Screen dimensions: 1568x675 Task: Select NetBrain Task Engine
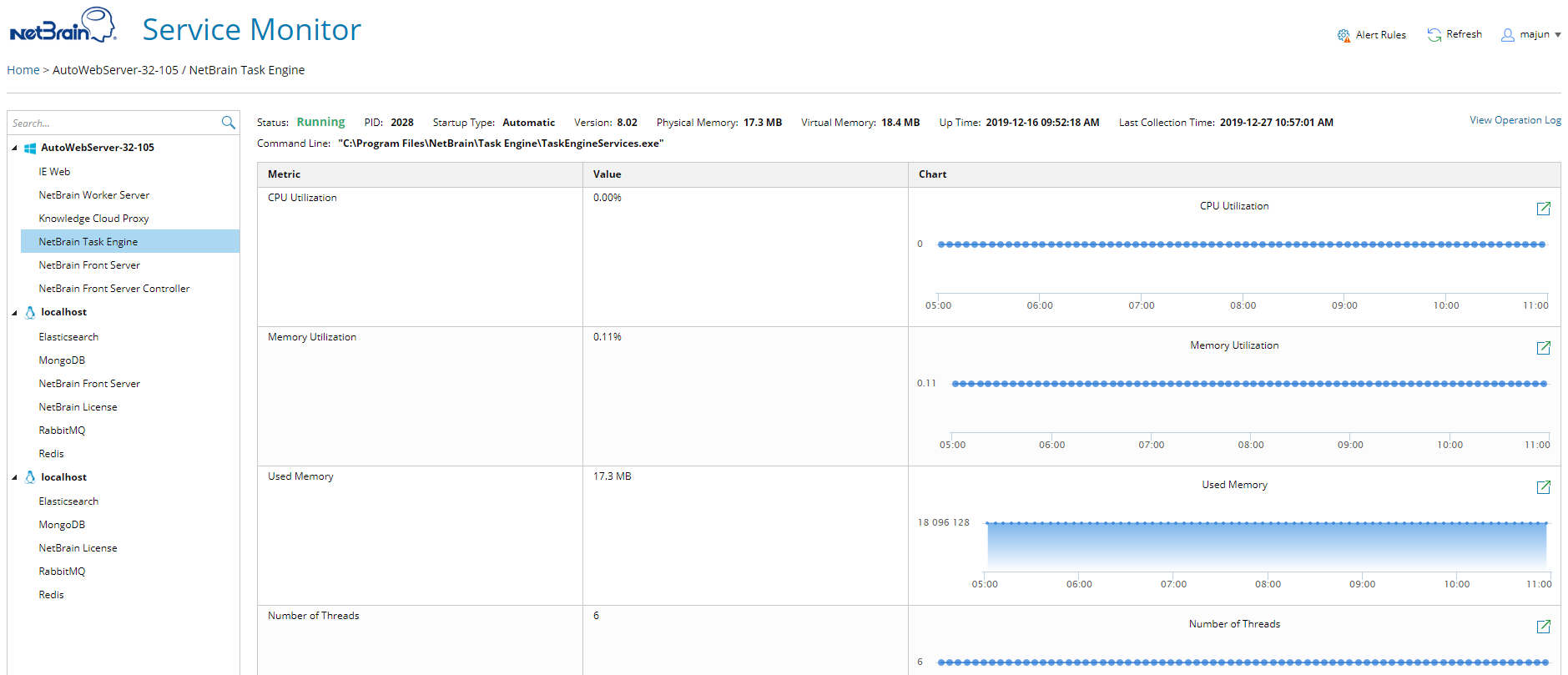pos(129,241)
